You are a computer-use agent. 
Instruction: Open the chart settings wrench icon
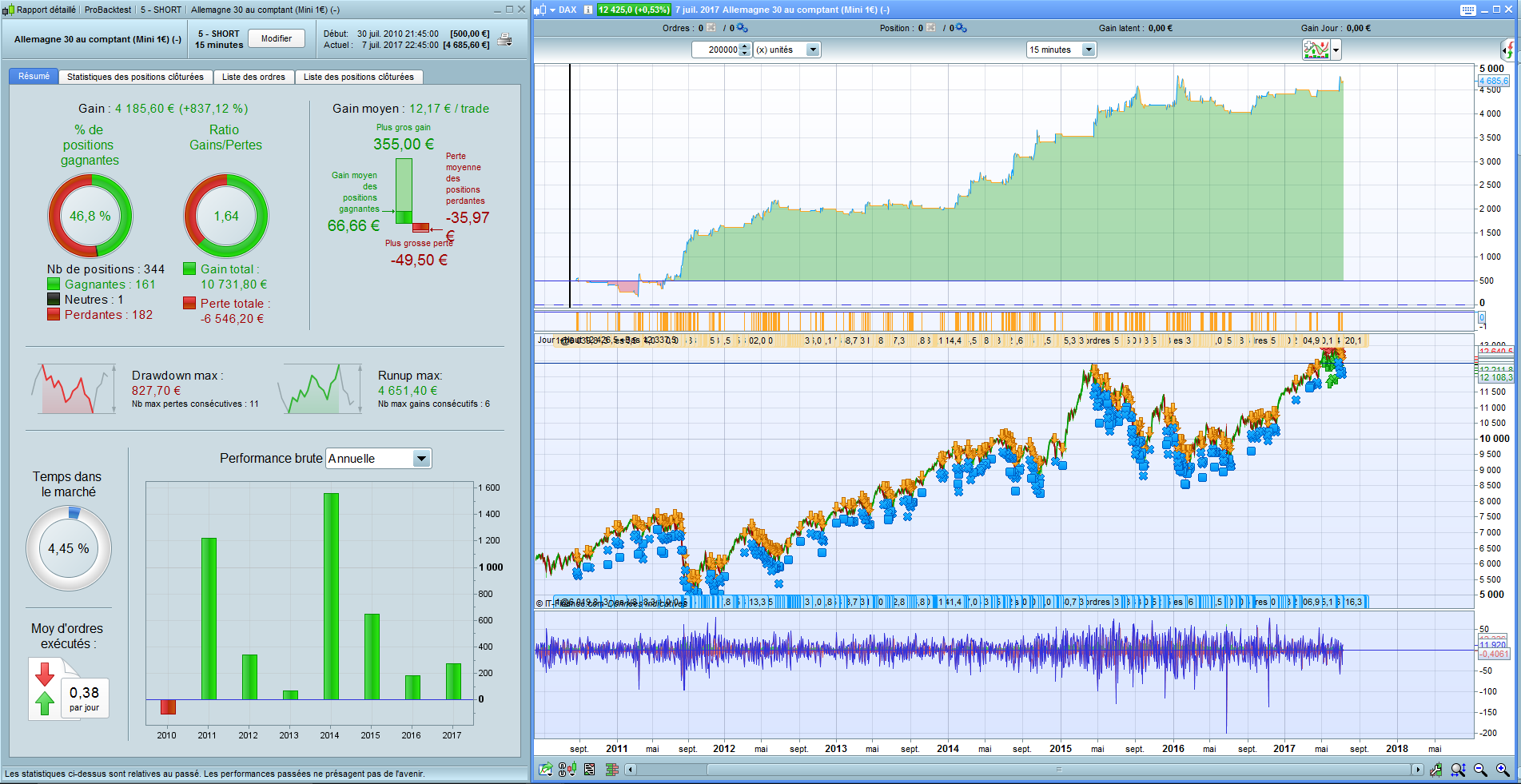click(1436, 770)
